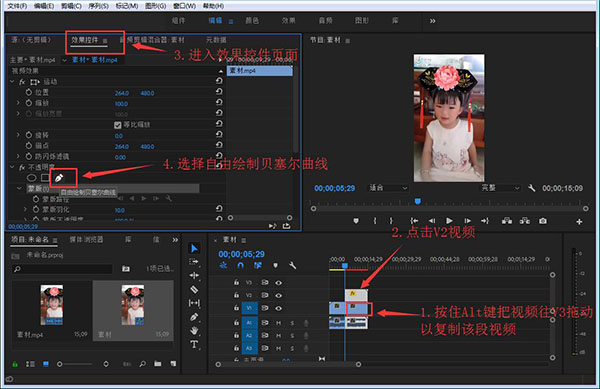
Task: Toggle lock on V3 track
Action: (x=236, y=282)
